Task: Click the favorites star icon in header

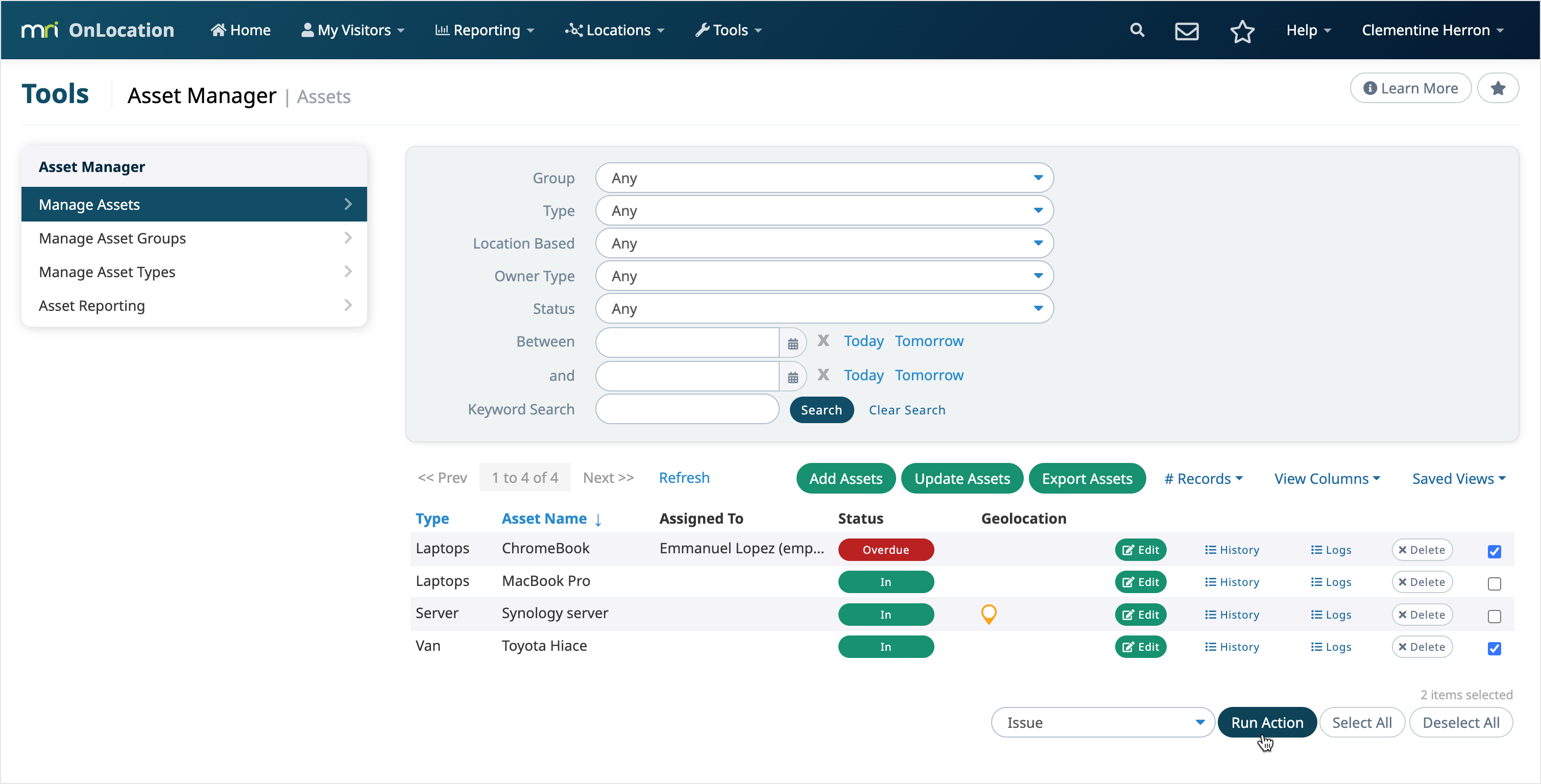Action: (1242, 31)
